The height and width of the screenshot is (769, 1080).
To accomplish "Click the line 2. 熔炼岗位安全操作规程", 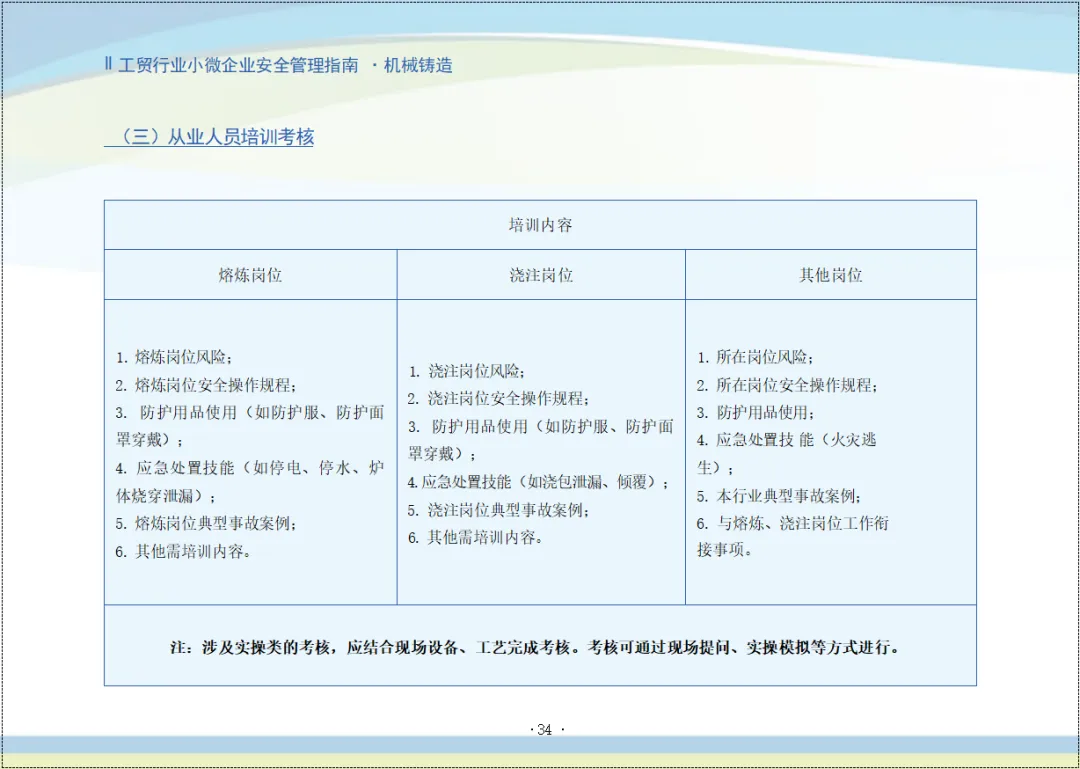I will point(206,385).
